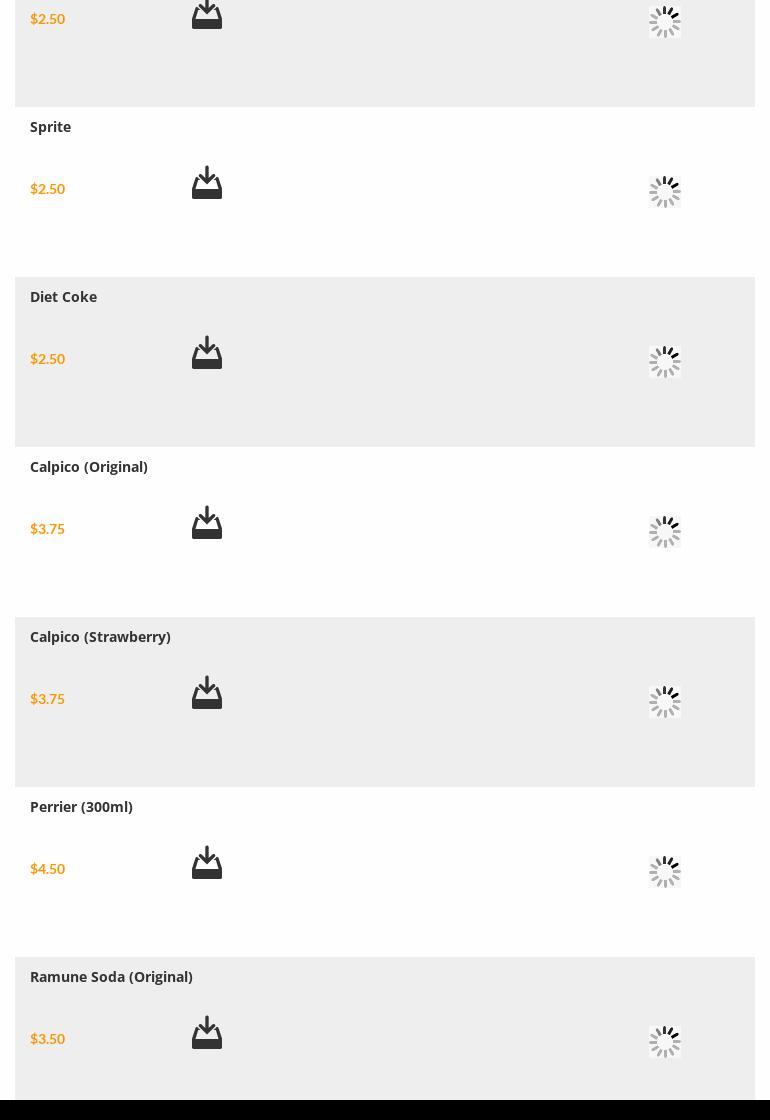Add Sprite to cart via tray icon

pyautogui.click(x=207, y=183)
